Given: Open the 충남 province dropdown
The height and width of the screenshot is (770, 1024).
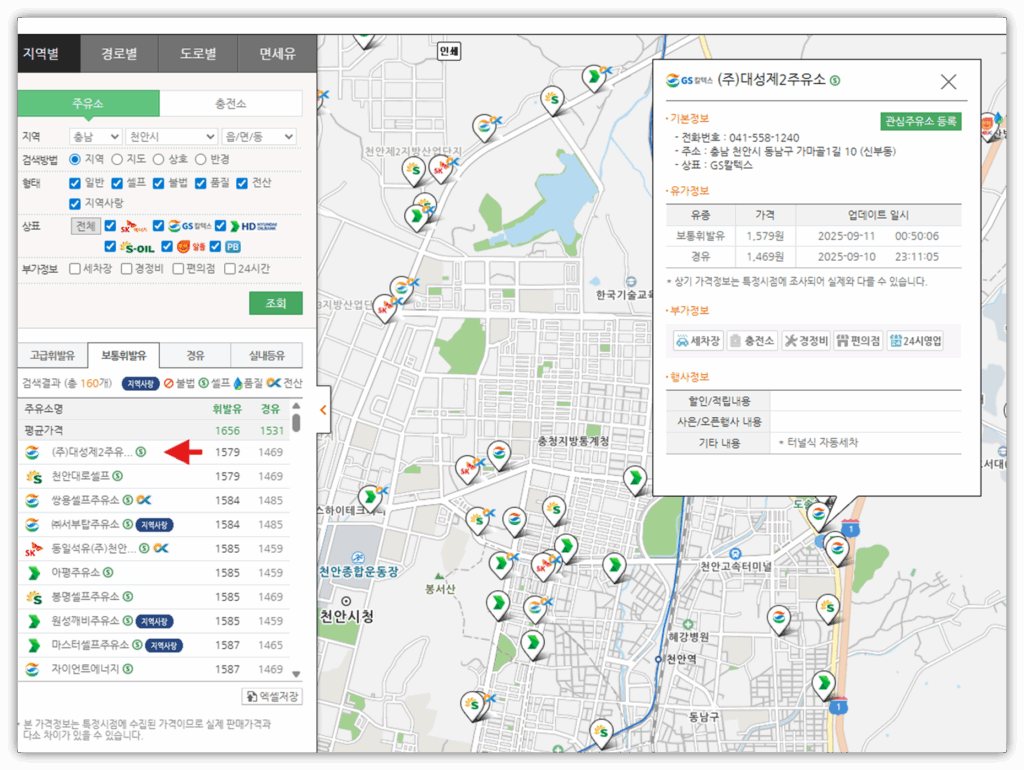Looking at the screenshot, I should point(95,136).
